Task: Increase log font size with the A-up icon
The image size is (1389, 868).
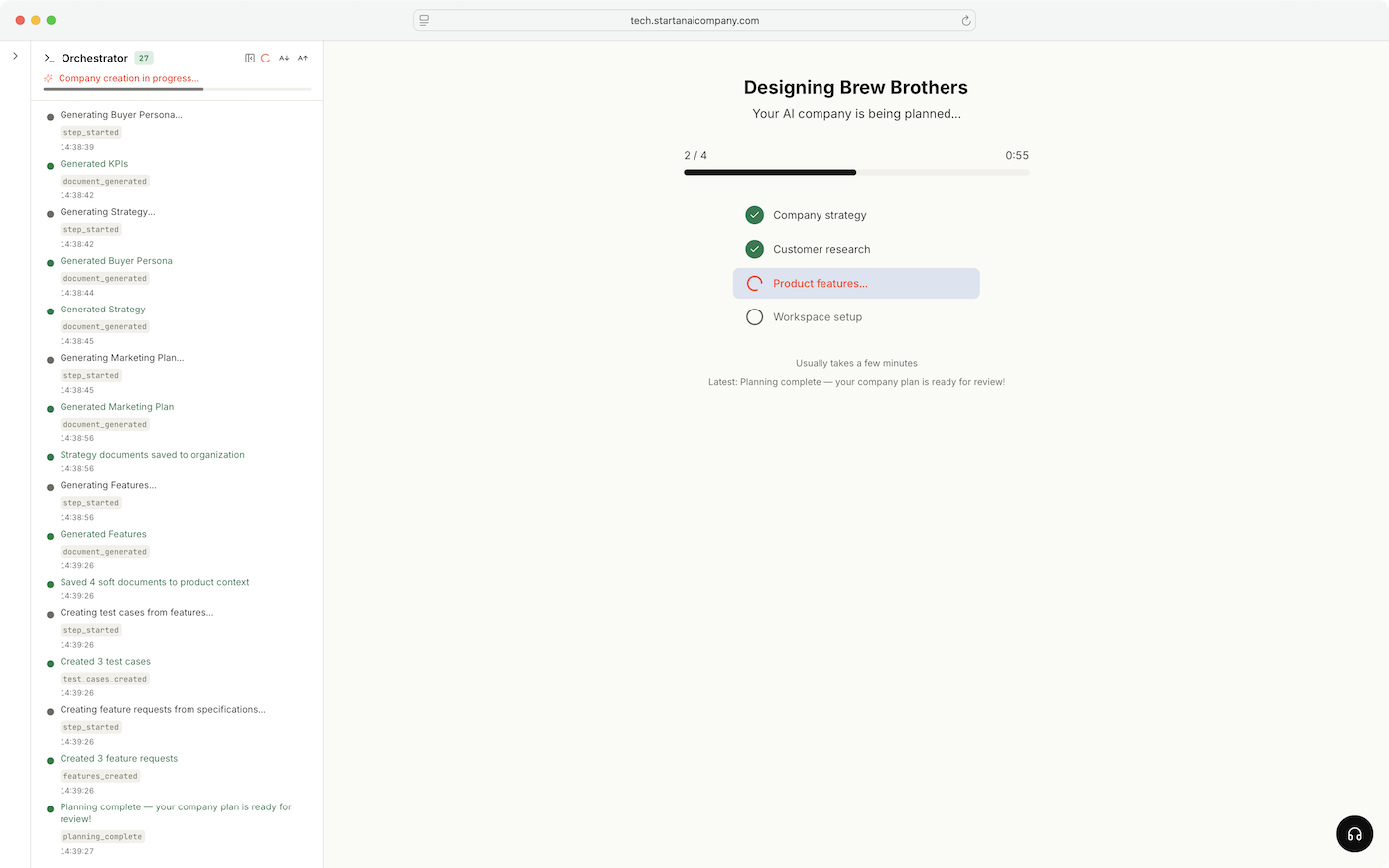Action: pos(303,58)
